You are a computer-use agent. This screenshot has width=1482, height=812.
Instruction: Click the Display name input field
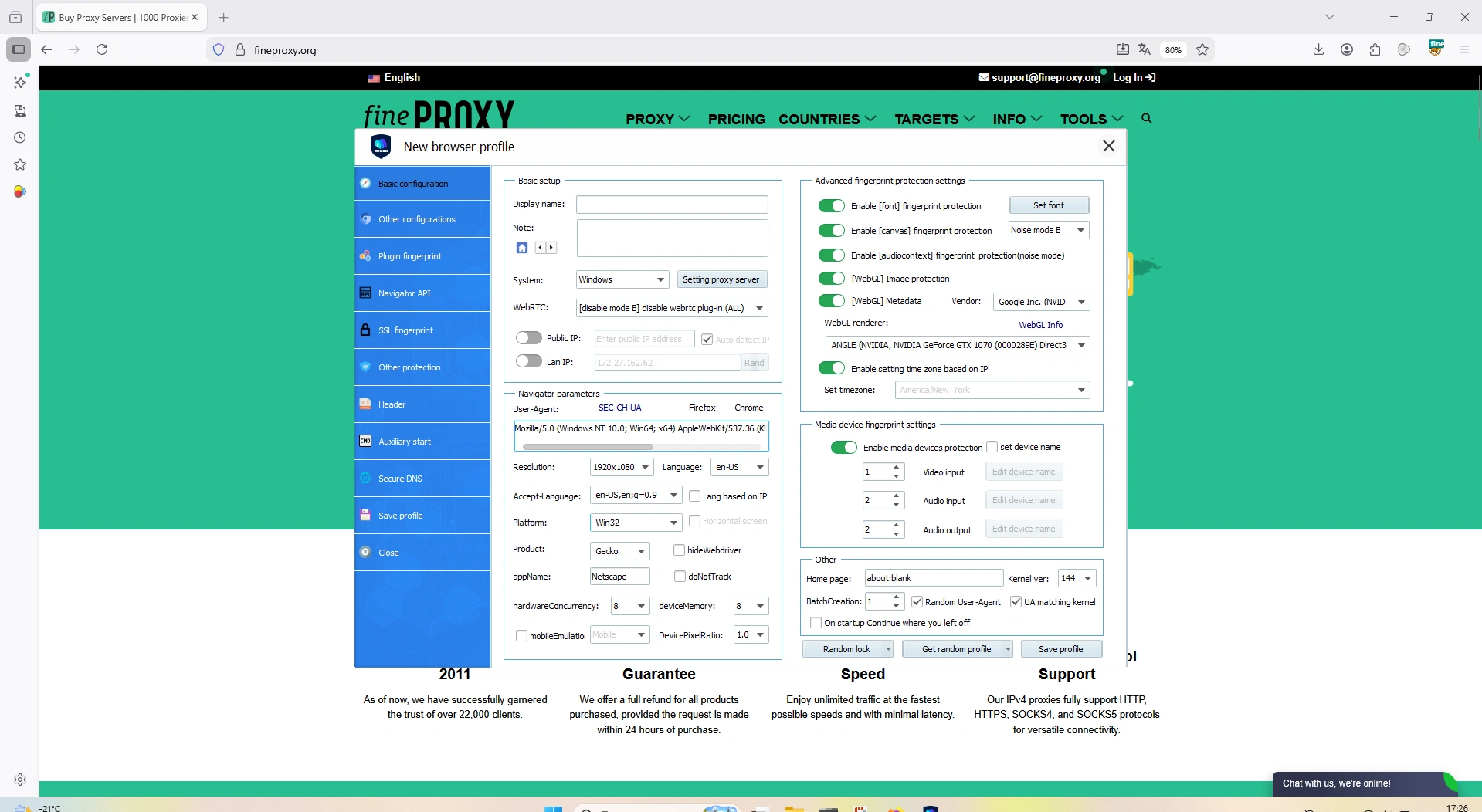(672, 205)
